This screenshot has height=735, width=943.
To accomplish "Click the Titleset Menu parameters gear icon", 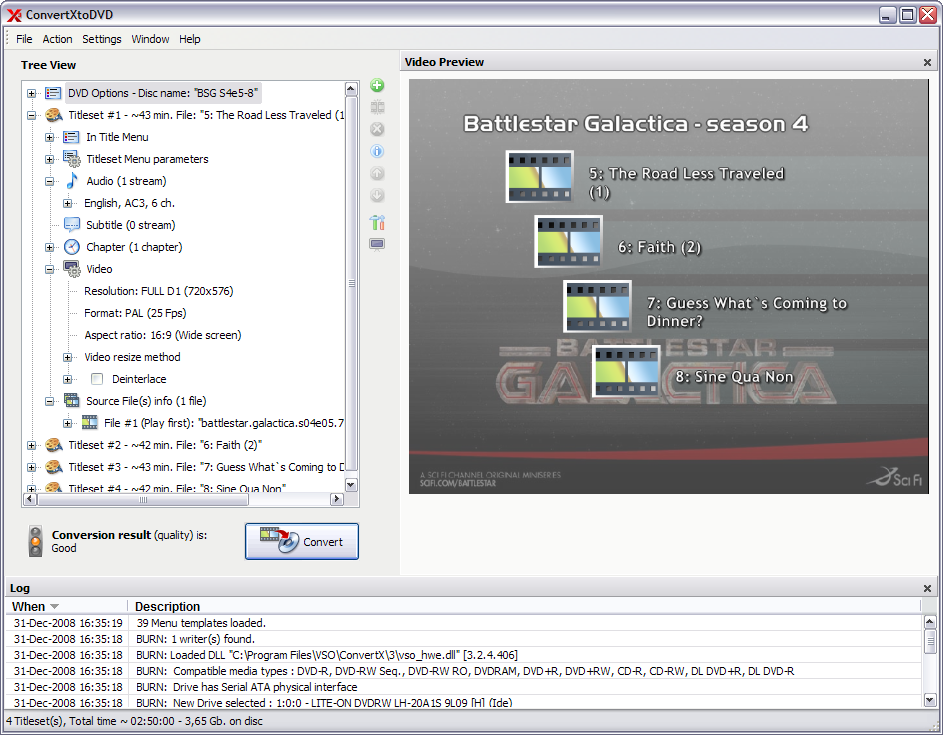I will [72, 159].
